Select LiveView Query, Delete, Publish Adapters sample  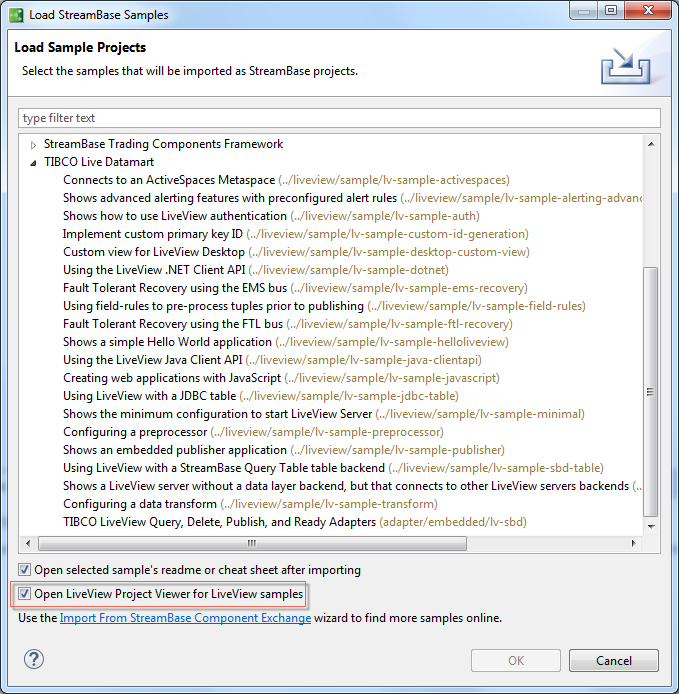[x=295, y=522]
